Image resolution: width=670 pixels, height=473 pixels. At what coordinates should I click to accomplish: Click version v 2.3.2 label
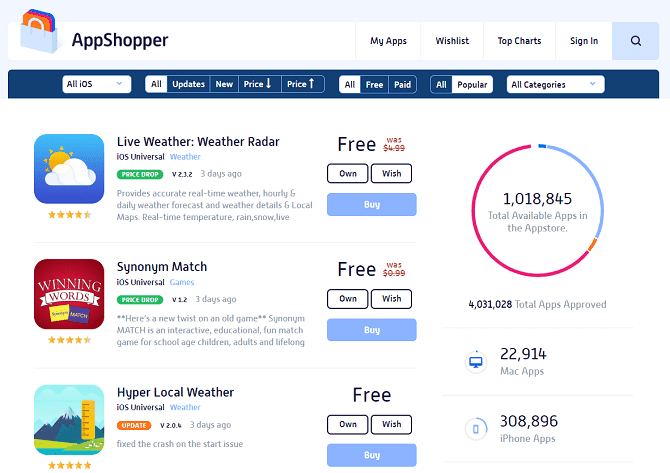182,174
